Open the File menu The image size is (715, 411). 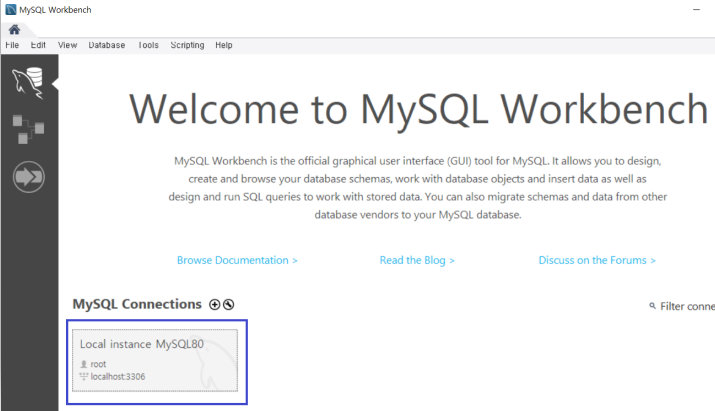click(x=12, y=45)
